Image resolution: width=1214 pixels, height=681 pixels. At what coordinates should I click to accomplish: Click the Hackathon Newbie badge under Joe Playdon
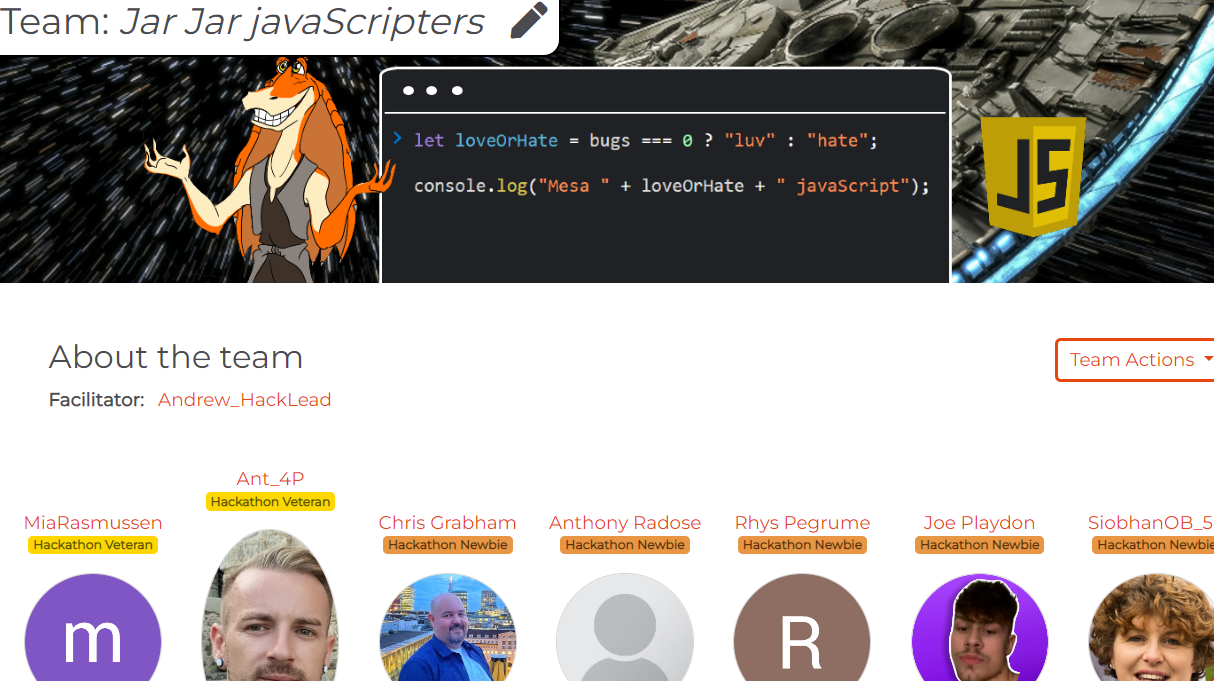click(979, 545)
